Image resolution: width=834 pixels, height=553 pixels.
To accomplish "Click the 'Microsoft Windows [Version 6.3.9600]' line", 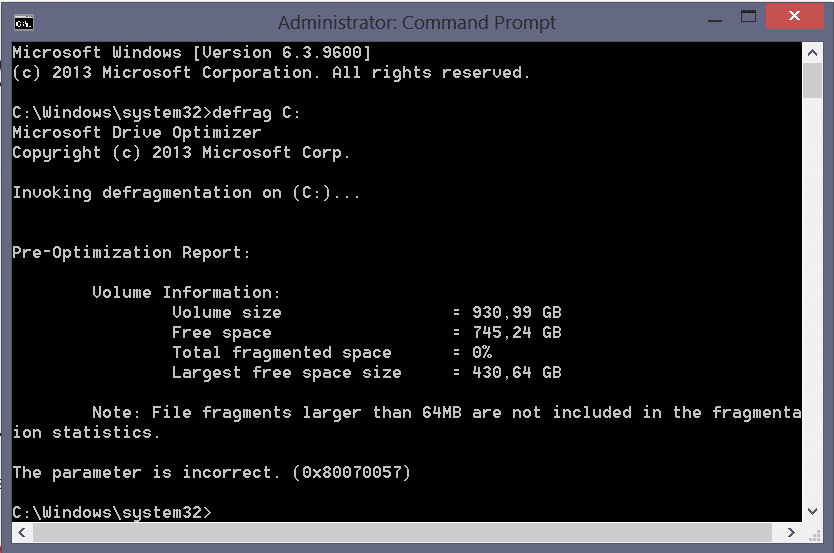I will tap(191, 53).
